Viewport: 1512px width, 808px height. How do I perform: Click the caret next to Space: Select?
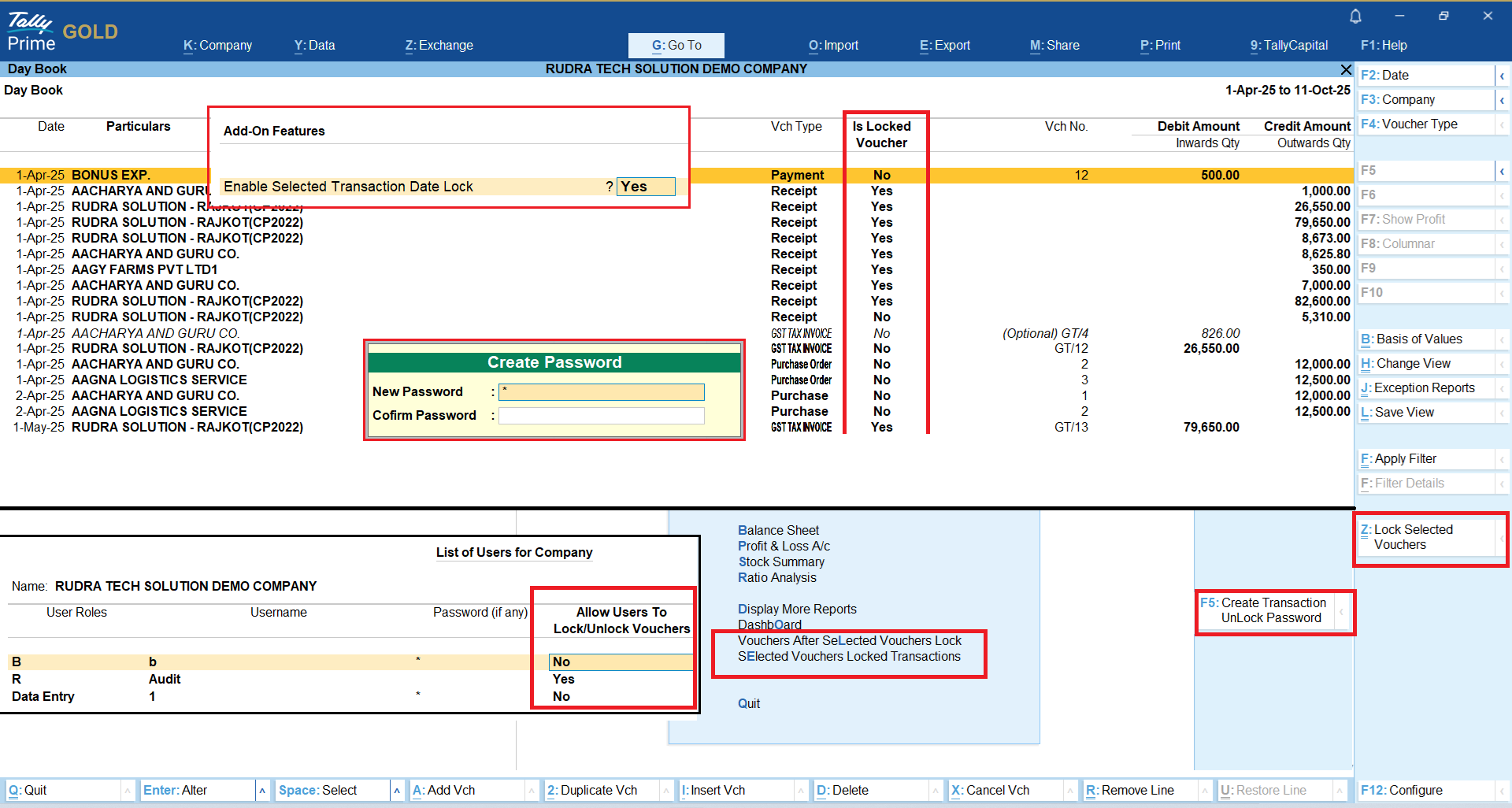[x=397, y=790]
